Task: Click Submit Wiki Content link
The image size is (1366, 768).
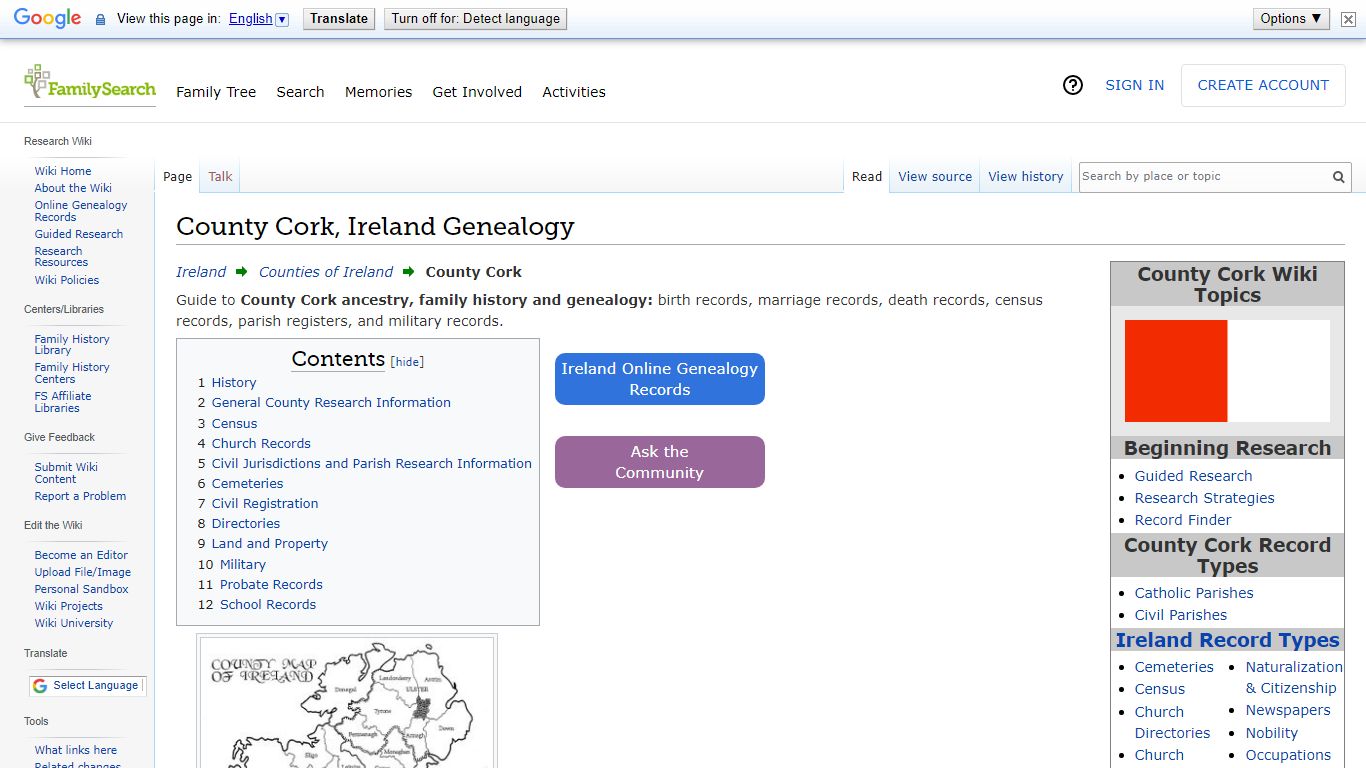Action: point(66,473)
